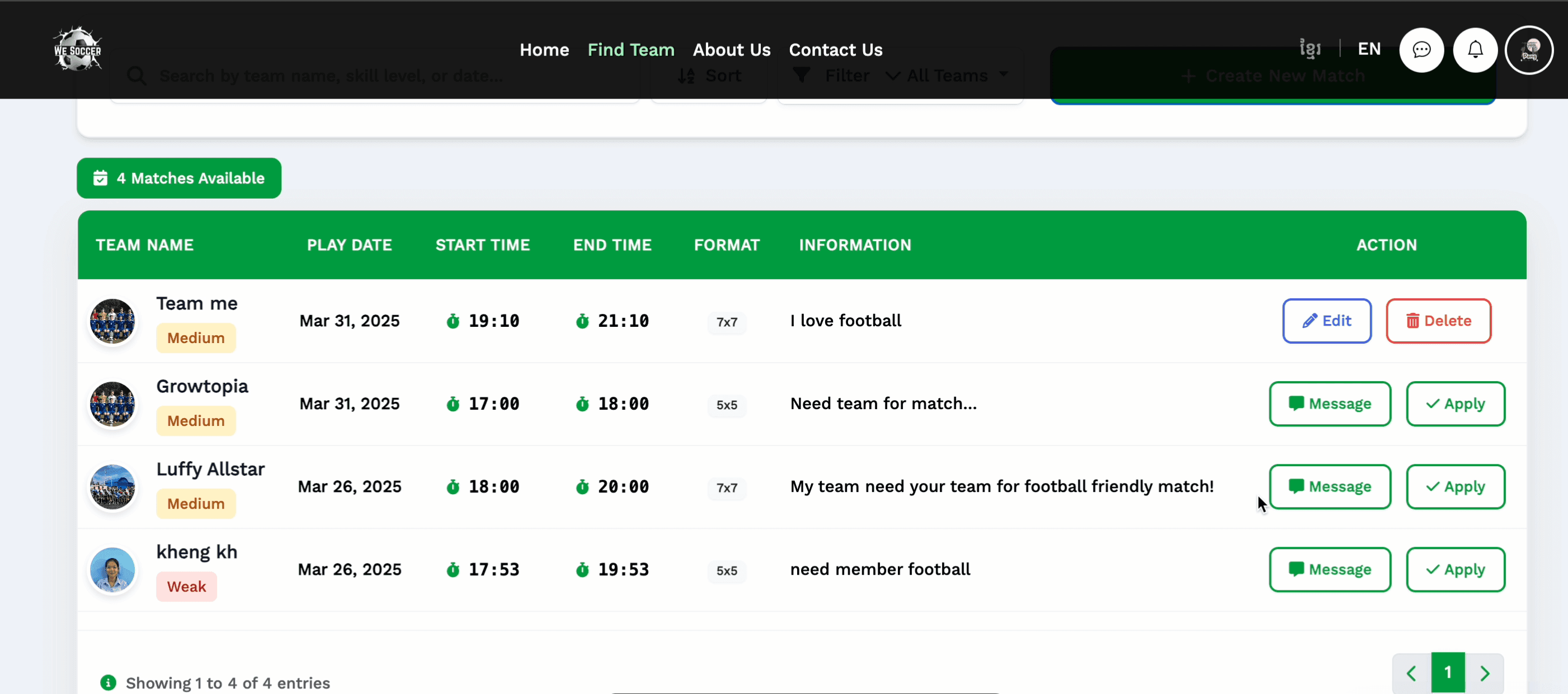This screenshot has height=694, width=1568.
Task: Open your profile avatar icon
Action: point(1529,49)
